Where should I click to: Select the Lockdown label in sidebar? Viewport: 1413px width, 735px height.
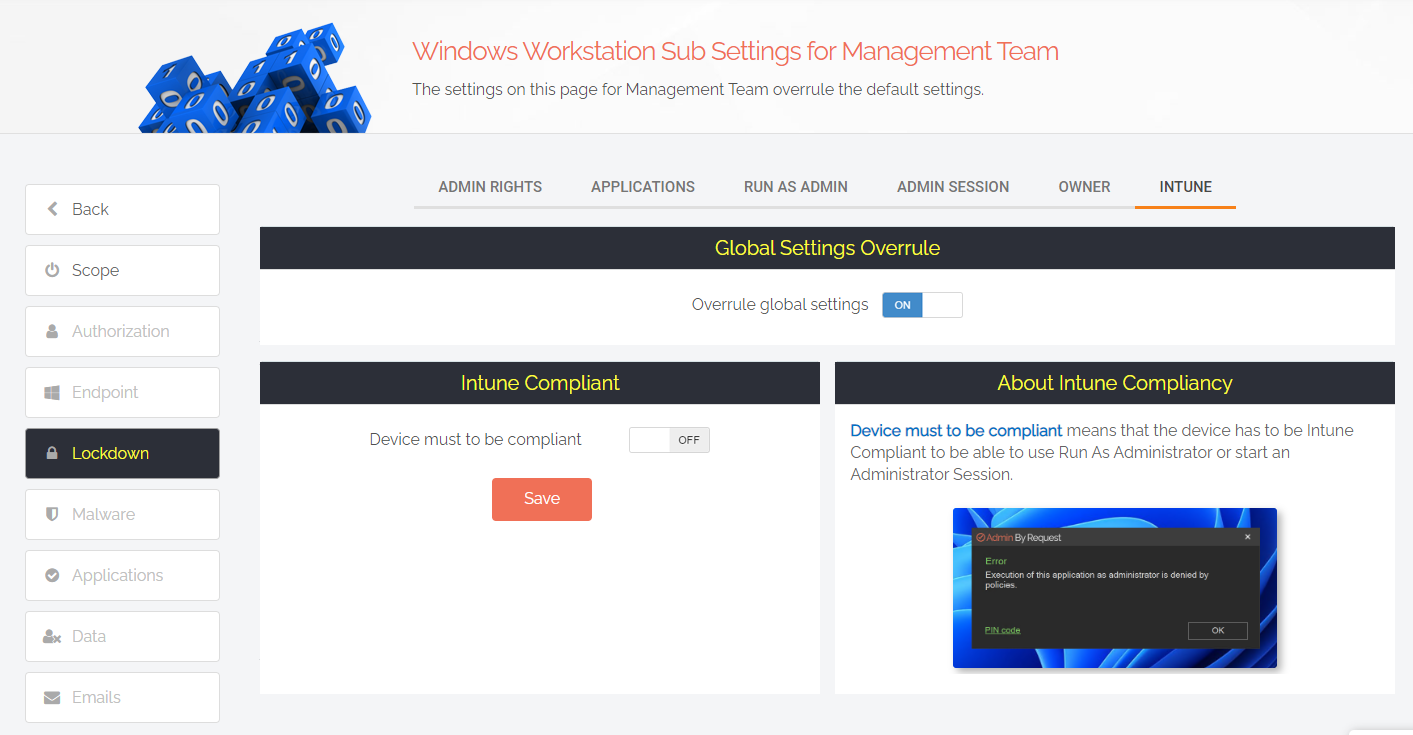click(110, 453)
